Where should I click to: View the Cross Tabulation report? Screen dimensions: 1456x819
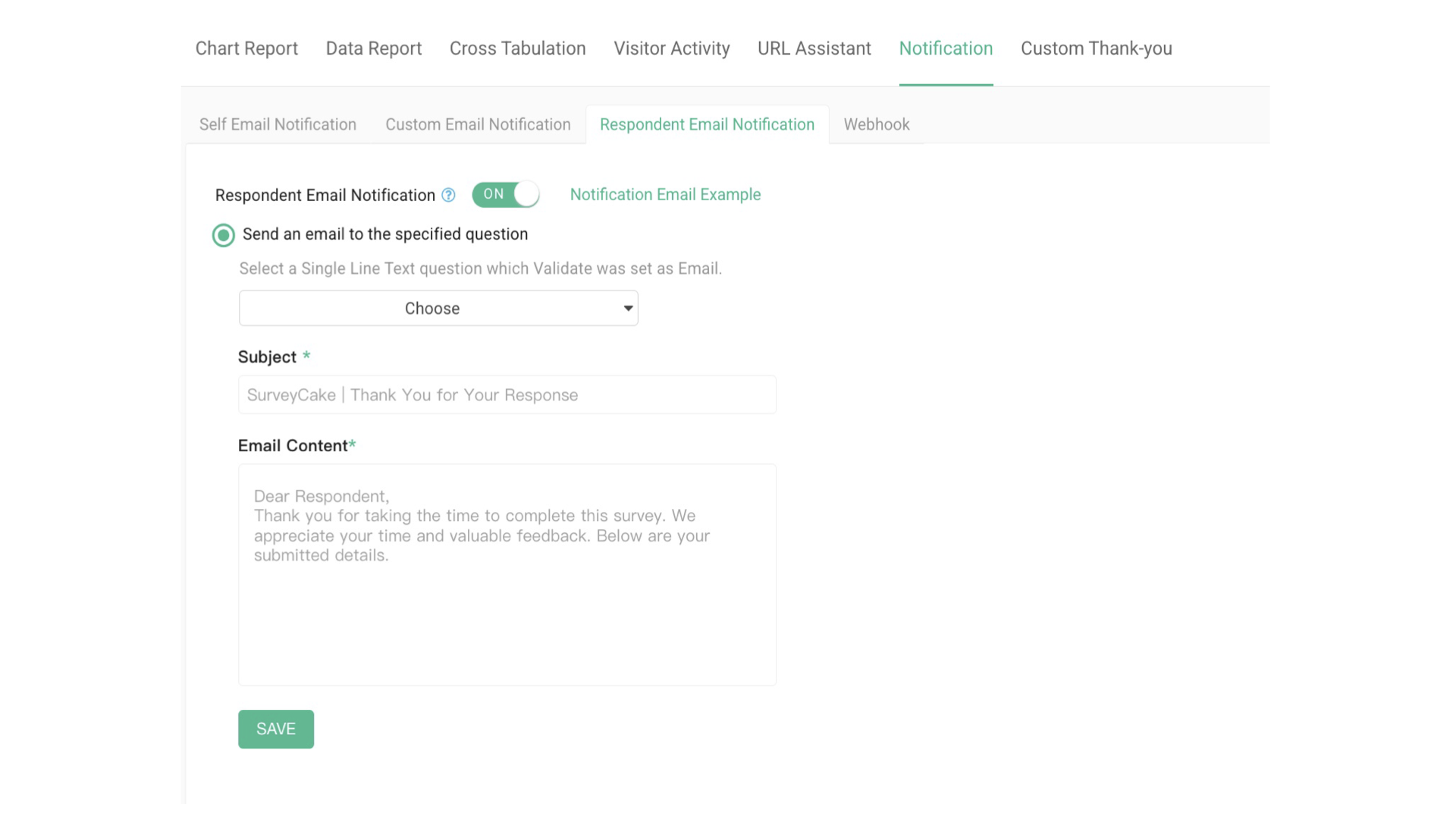click(517, 48)
